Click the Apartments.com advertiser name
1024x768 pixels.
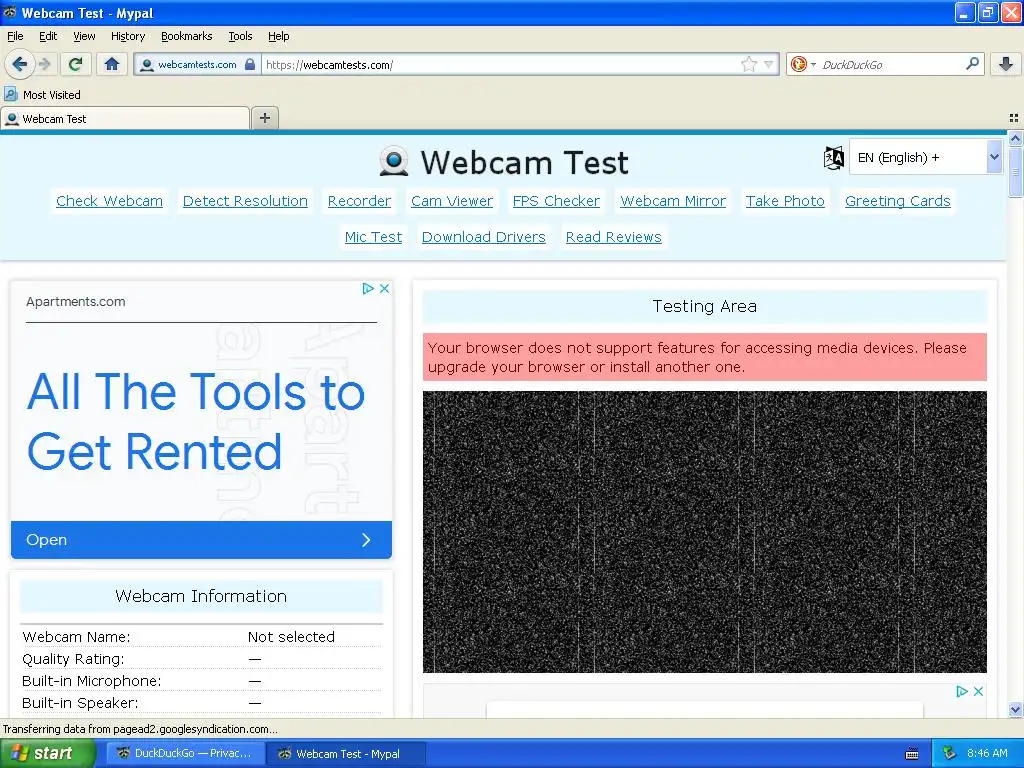tap(76, 302)
